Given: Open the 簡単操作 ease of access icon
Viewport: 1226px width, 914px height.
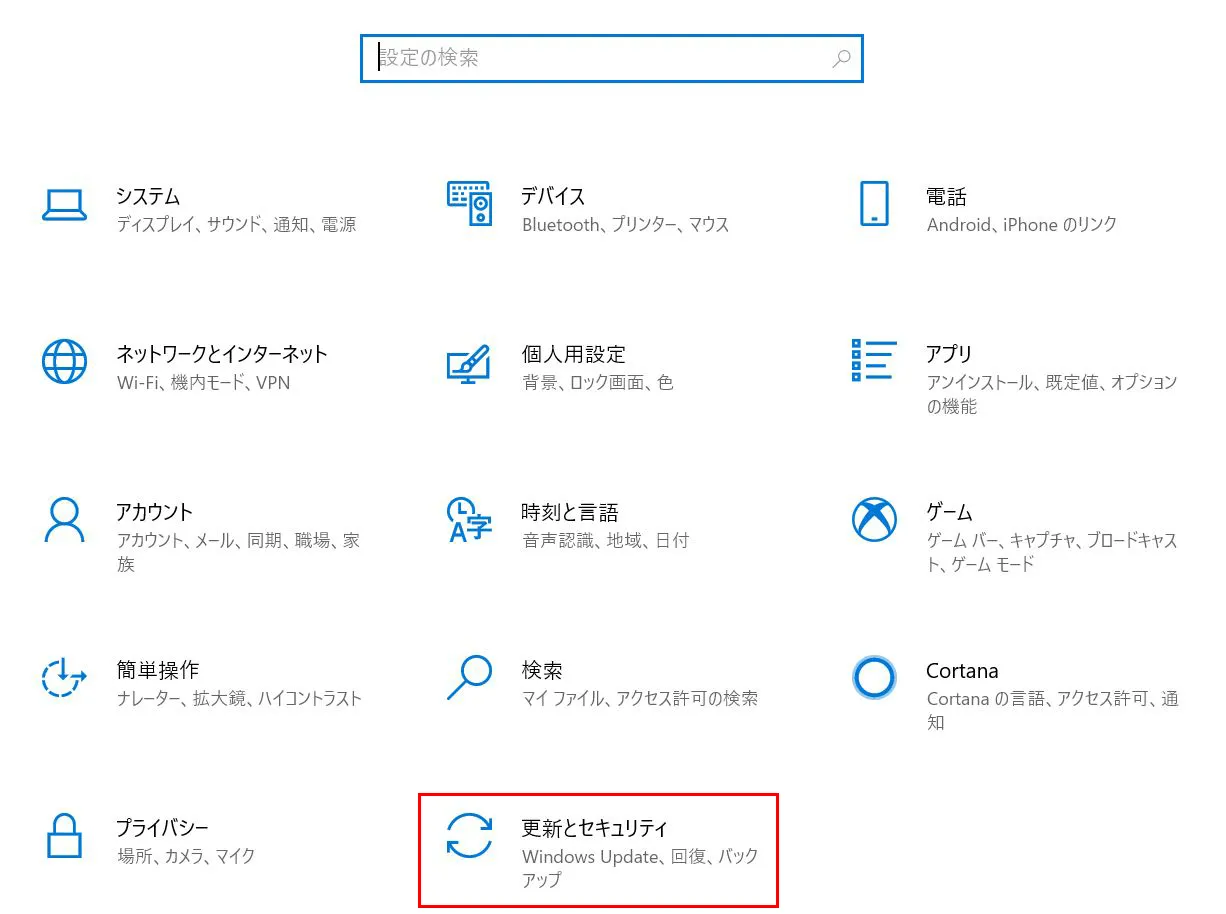Looking at the screenshot, I should 64,677.
